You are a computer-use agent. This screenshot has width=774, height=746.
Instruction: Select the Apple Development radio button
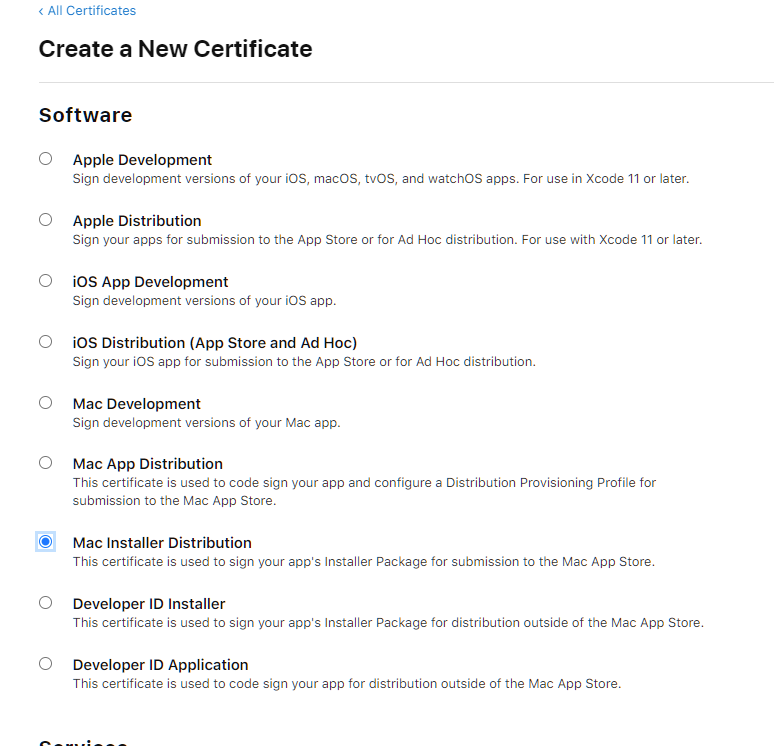46,158
